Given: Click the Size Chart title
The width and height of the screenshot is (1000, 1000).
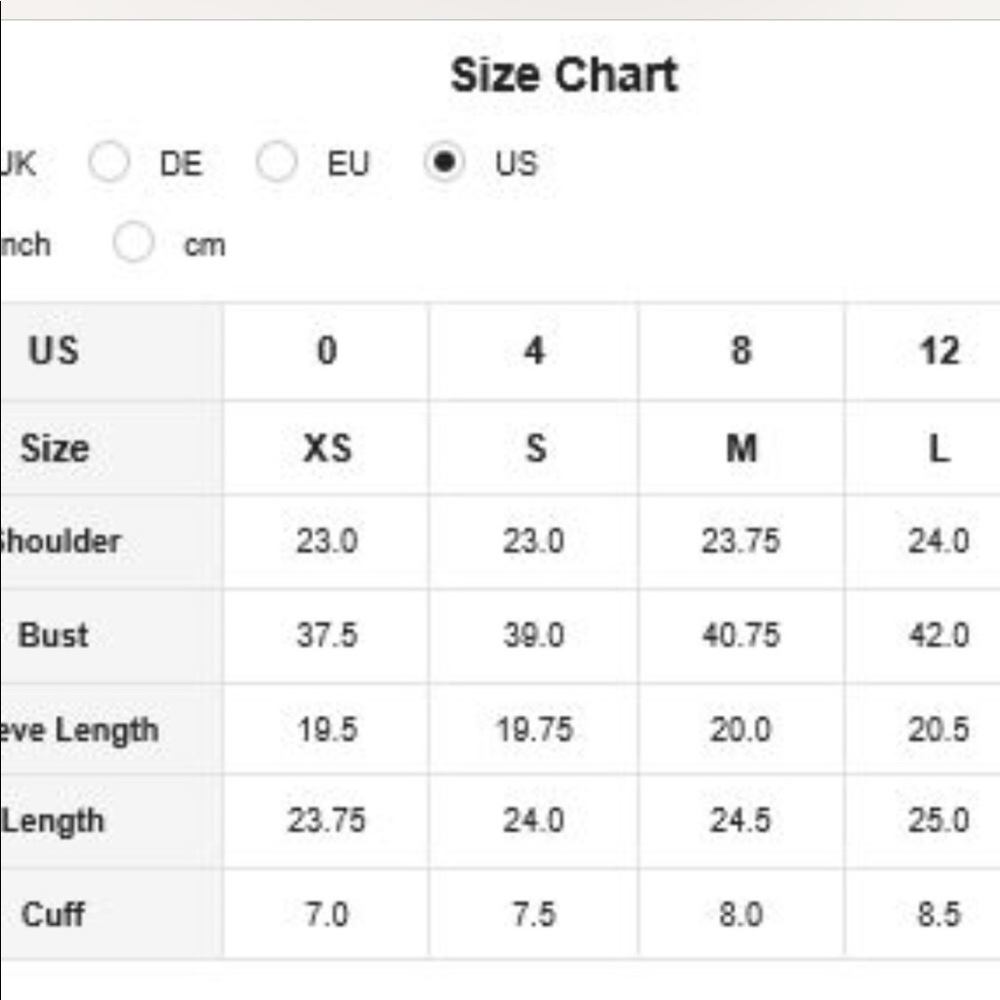Looking at the screenshot, I should click(565, 72).
